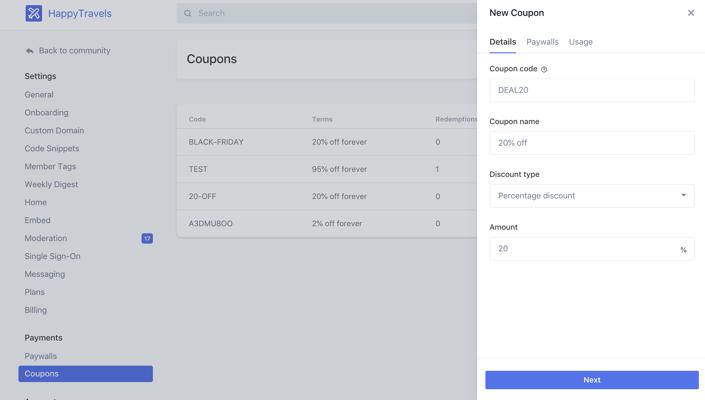Open the Weekly Digest settings page

pos(51,185)
